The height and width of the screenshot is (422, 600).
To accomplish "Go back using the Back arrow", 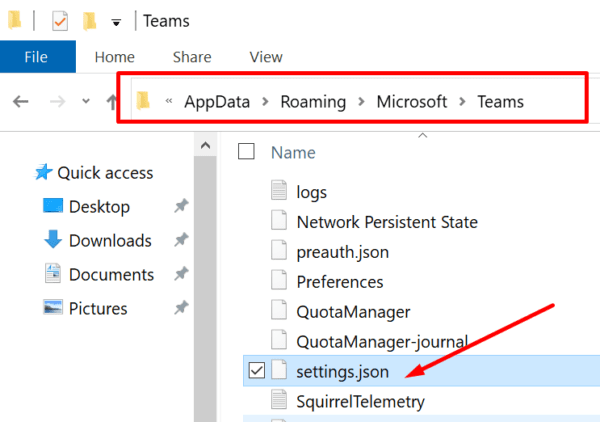I will (x=21, y=102).
